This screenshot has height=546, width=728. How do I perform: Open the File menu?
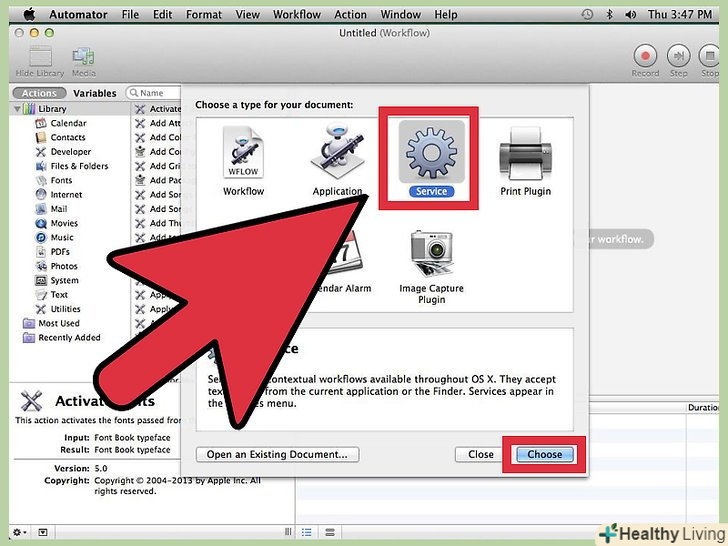pos(130,15)
